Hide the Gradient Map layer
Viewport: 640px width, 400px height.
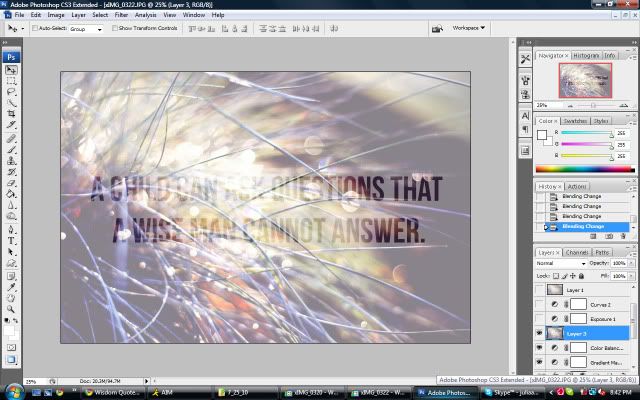click(540, 362)
